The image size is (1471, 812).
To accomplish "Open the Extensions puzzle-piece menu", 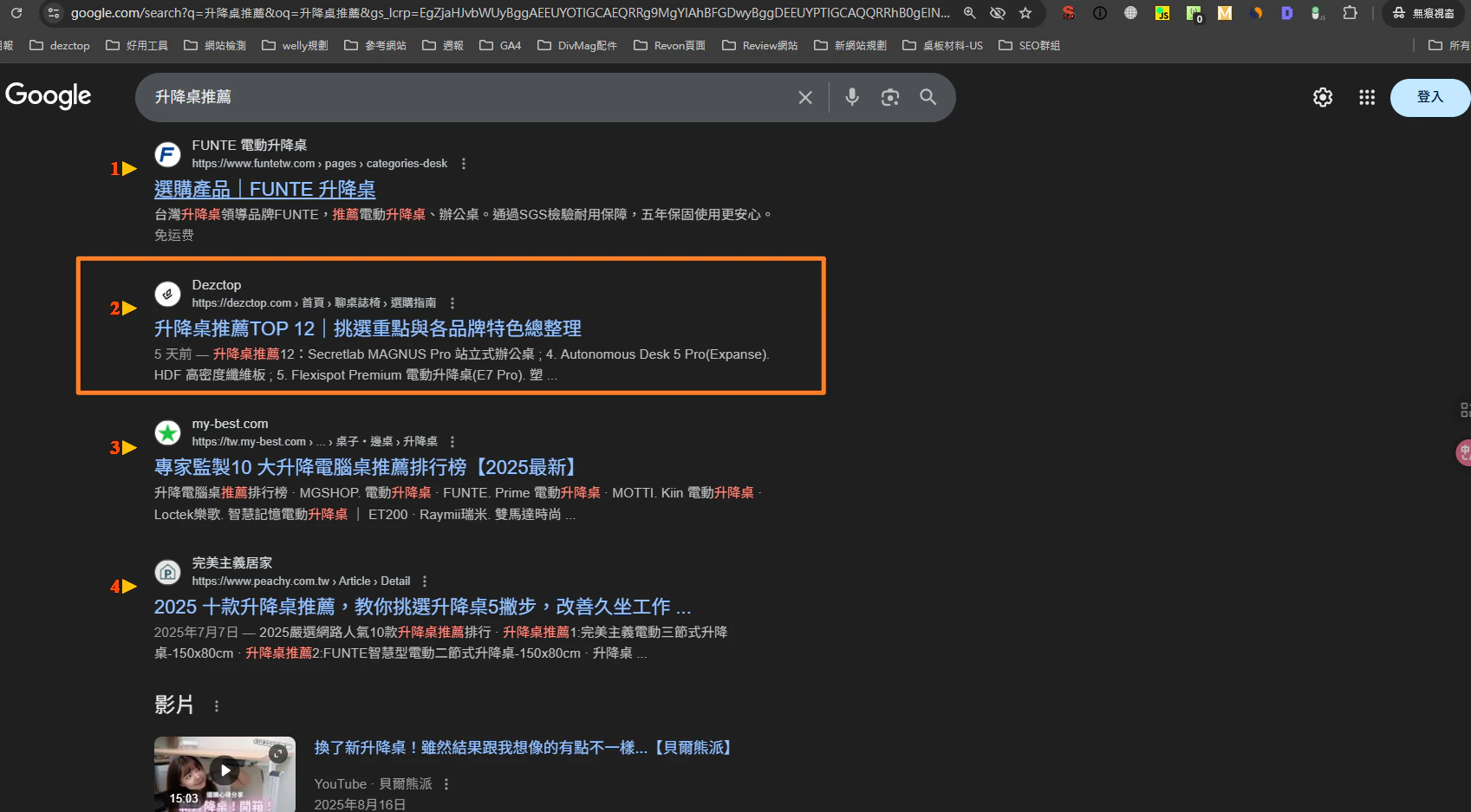I will pos(1350,13).
